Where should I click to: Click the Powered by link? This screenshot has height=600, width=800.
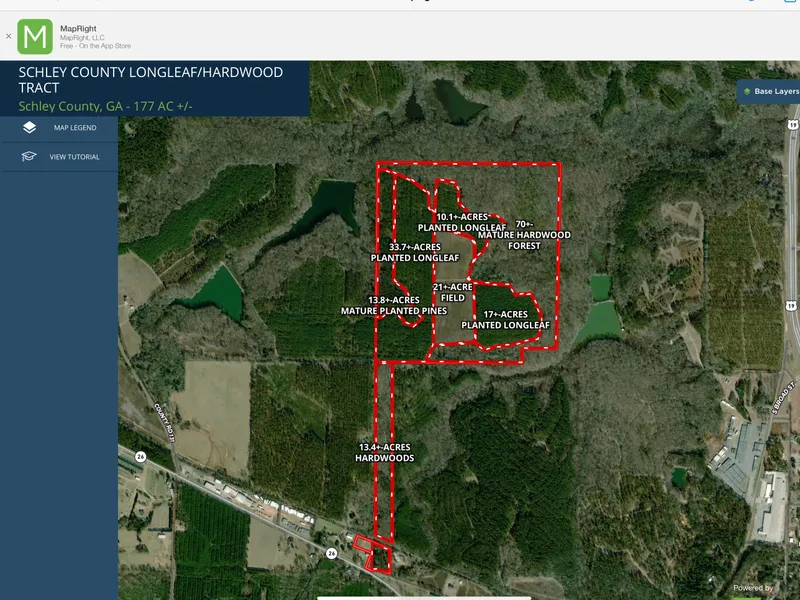coord(753,588)
